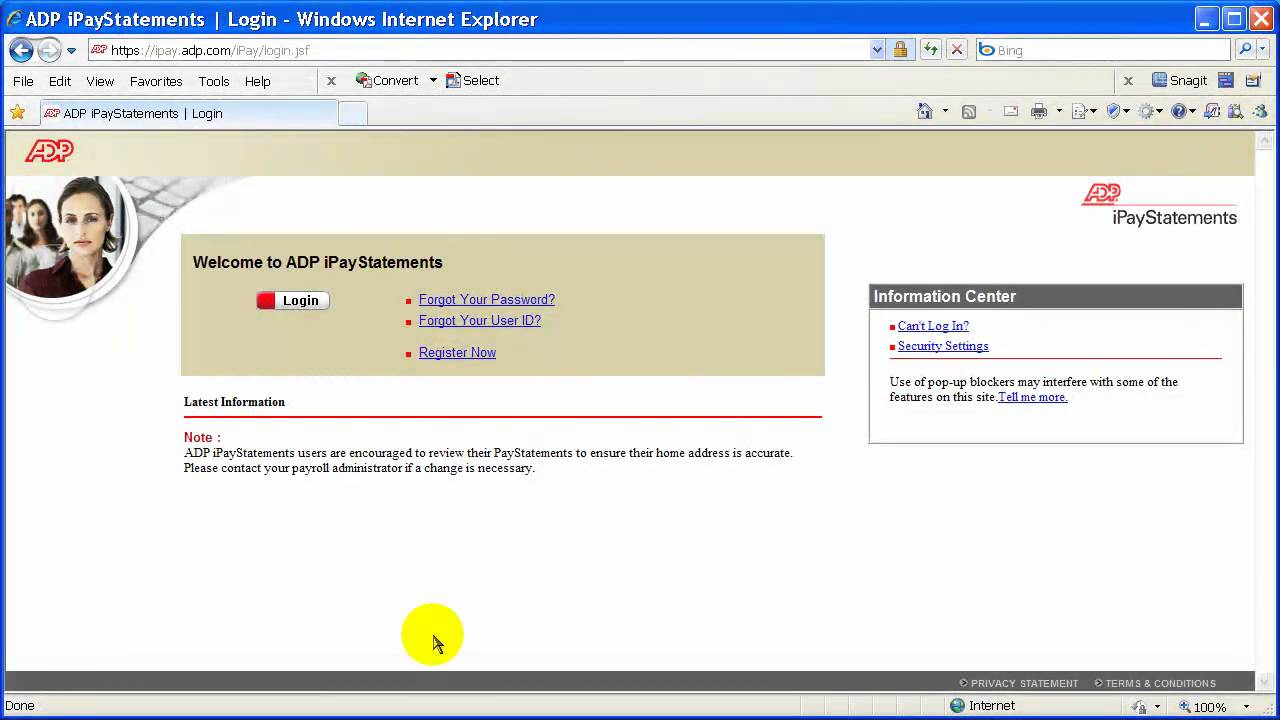Open the Page menu icon

click(x=1084, y=112)
